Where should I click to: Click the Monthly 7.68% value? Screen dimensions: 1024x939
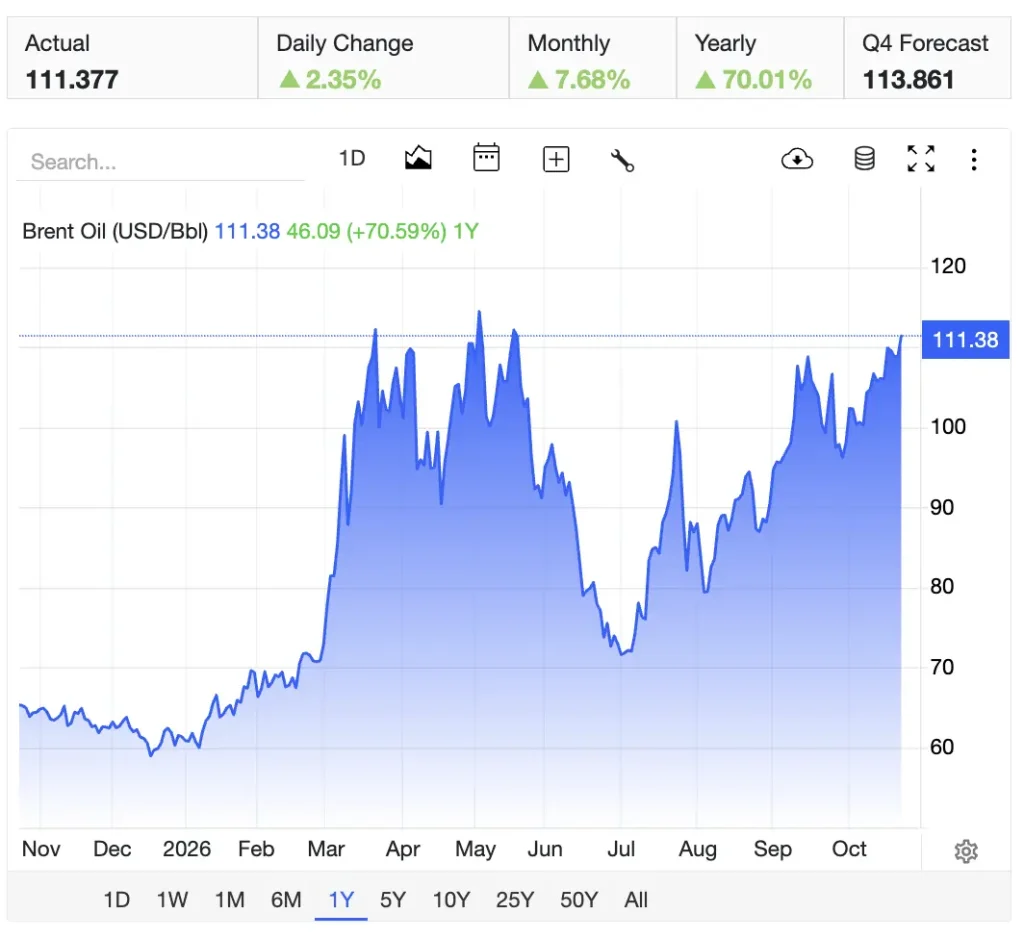(579, 80)
